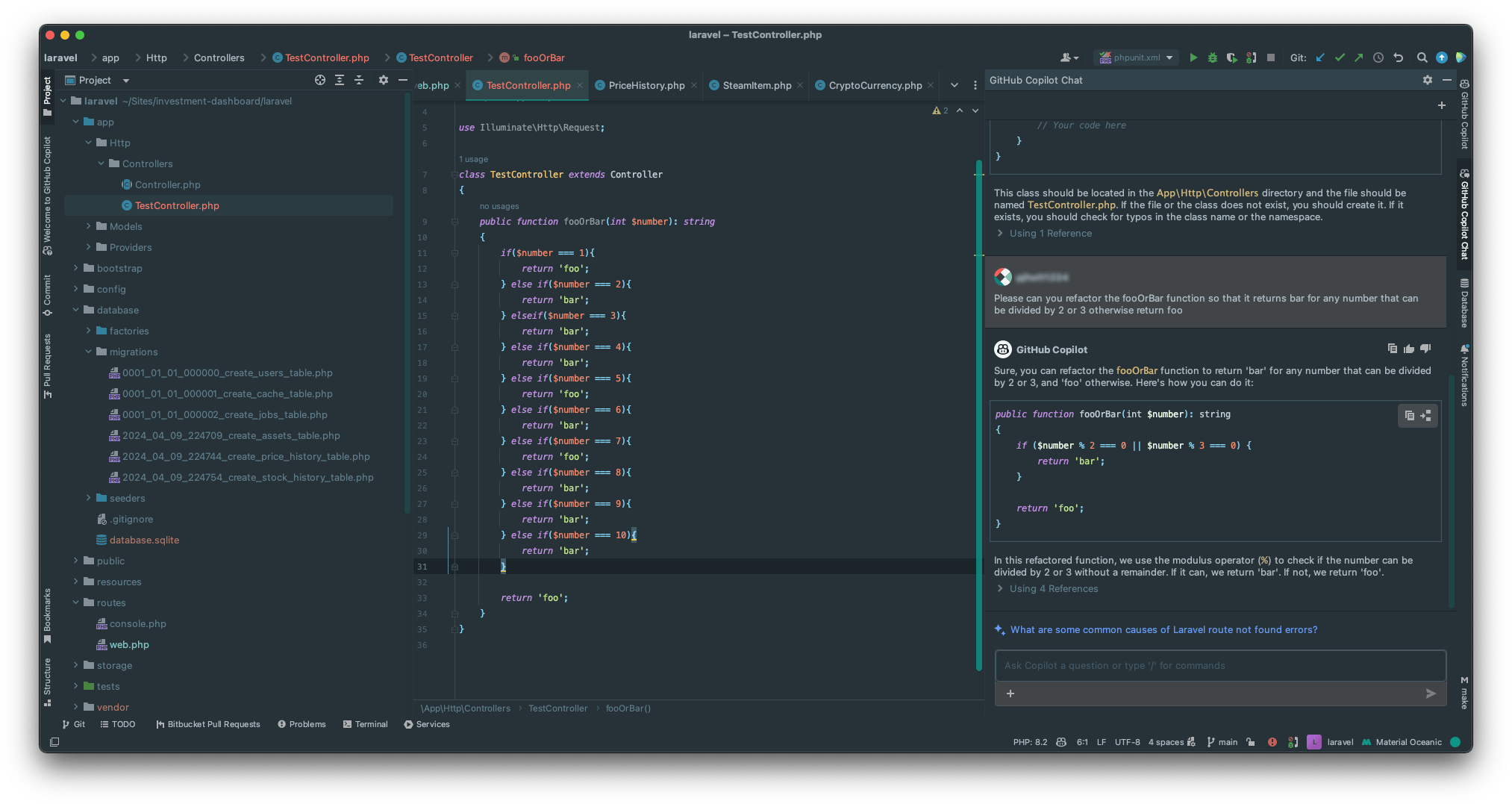Viewport: 1512px width, 804px height.
Task: Switch to the CryptoCurrency.php tab
Action: (874, 85)
